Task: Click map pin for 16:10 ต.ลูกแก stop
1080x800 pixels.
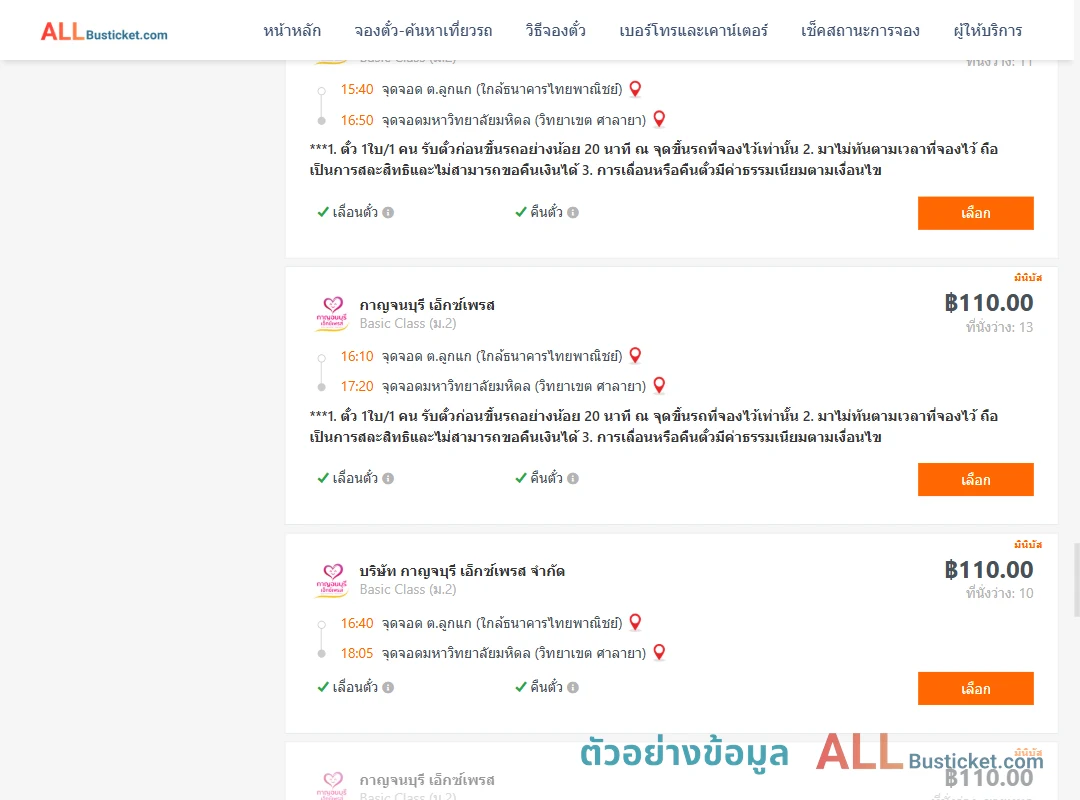Action: 635,356
